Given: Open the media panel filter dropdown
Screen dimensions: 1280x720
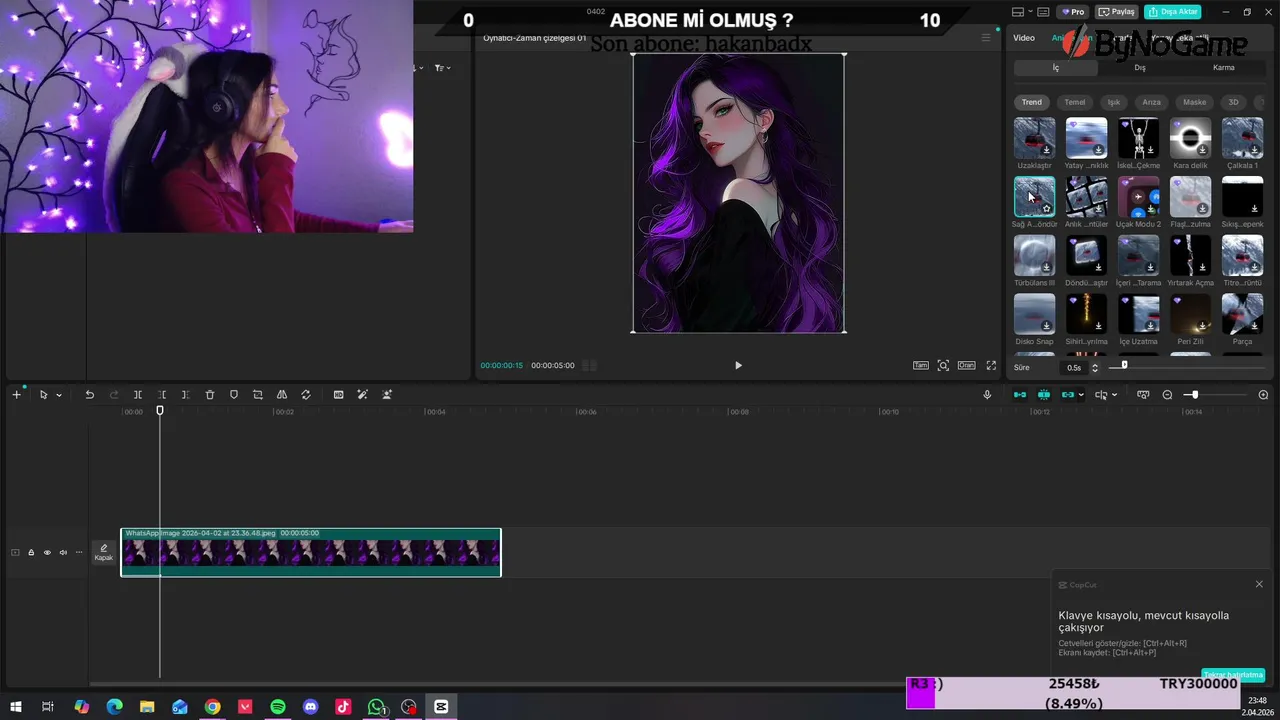Looking at the screenshot, I should tap(442, 68).
